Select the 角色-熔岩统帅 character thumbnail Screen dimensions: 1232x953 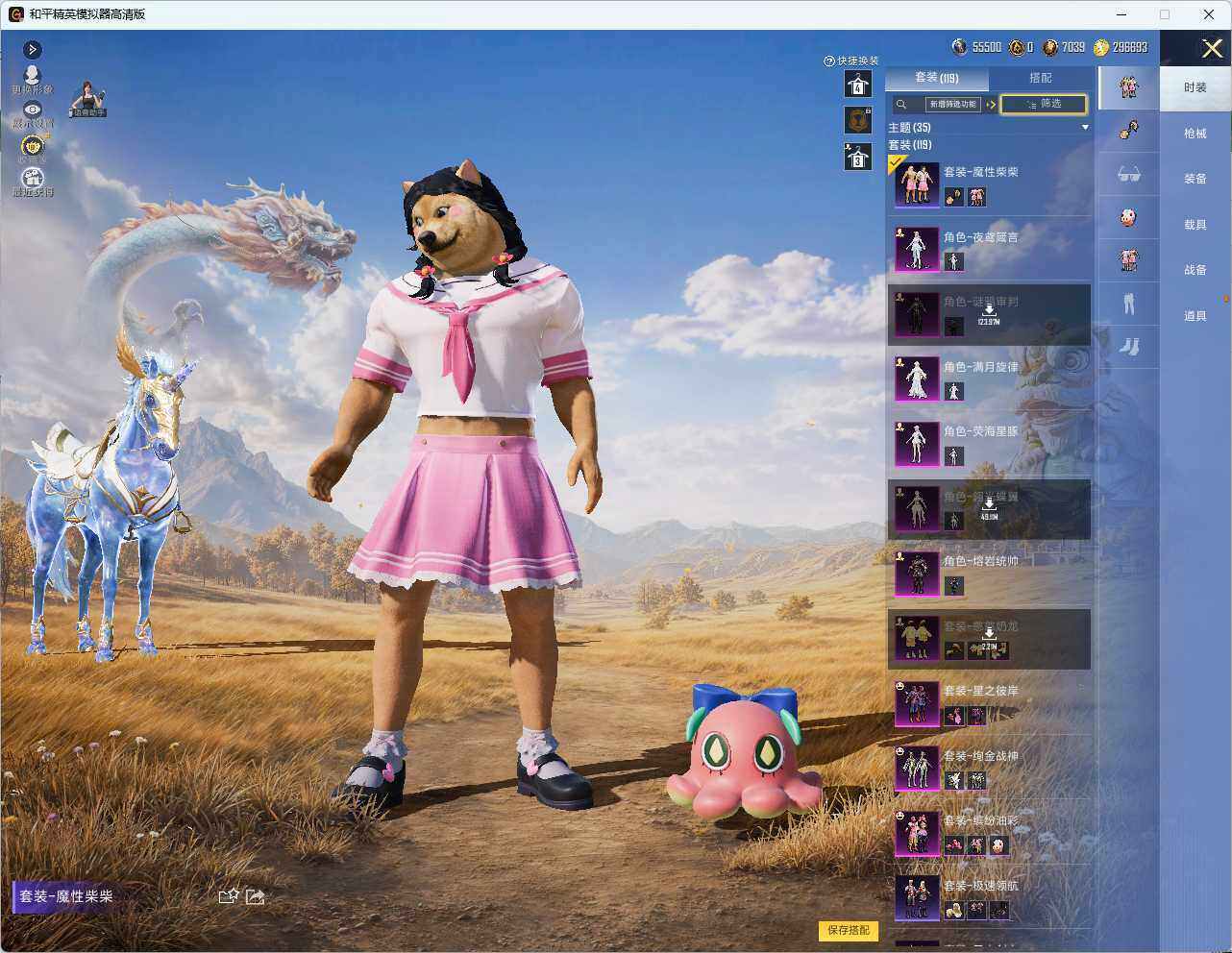(917, 574)
